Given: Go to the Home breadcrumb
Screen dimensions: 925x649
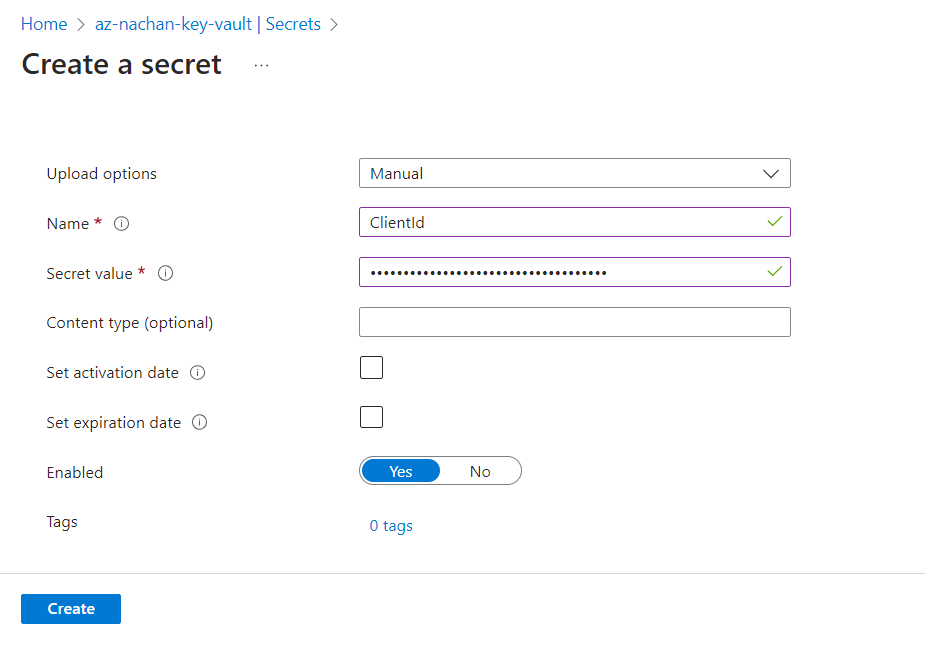Looking at the screenshot, I should [44, 24].
